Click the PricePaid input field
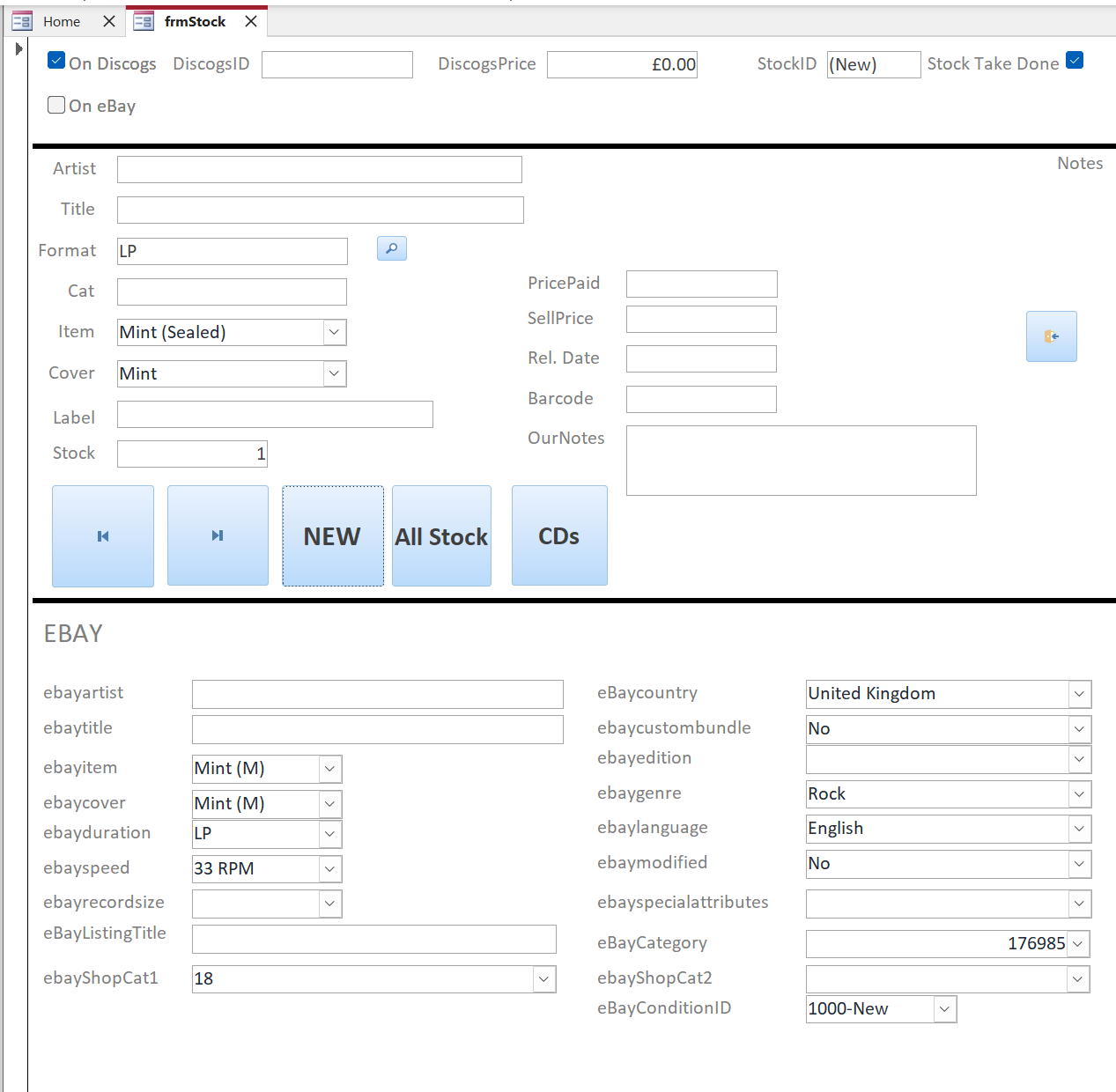The width and height of the screenshot is (1116, 1092). click(x=702, y=284)
